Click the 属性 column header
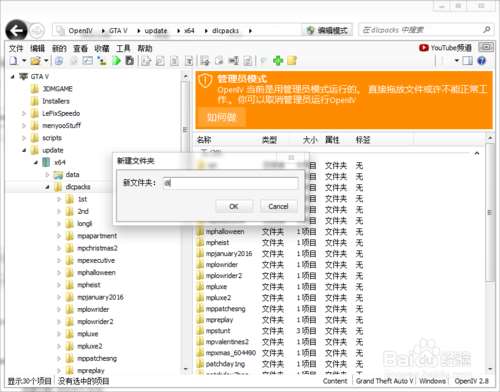 click(x=332, y=140)
